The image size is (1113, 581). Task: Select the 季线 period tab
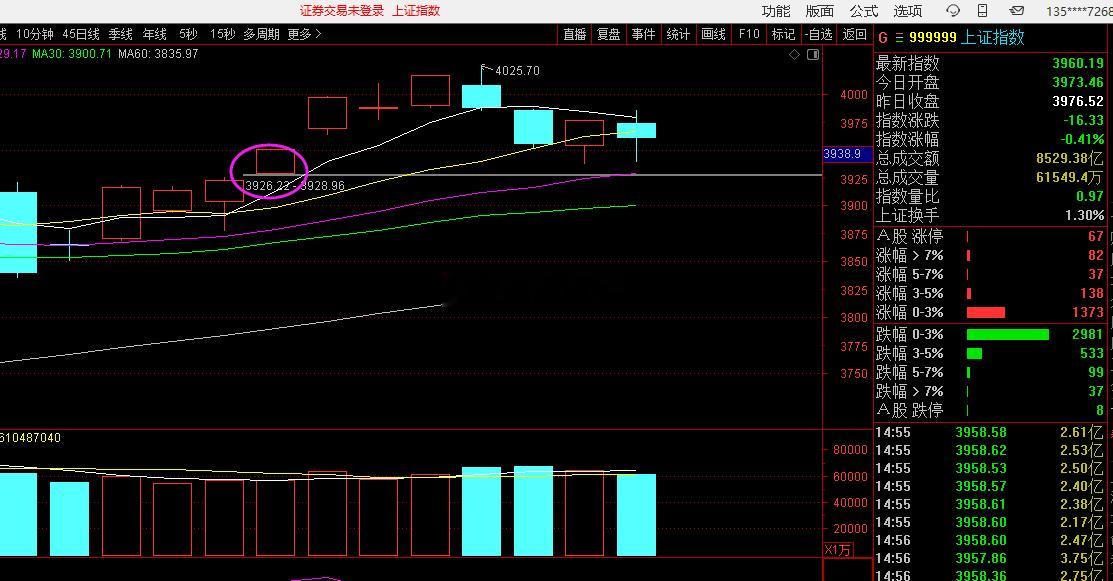[x=121, y=33]
